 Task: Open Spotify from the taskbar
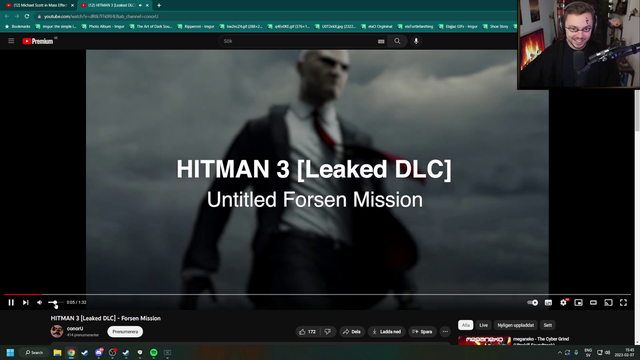pos(153,352)
